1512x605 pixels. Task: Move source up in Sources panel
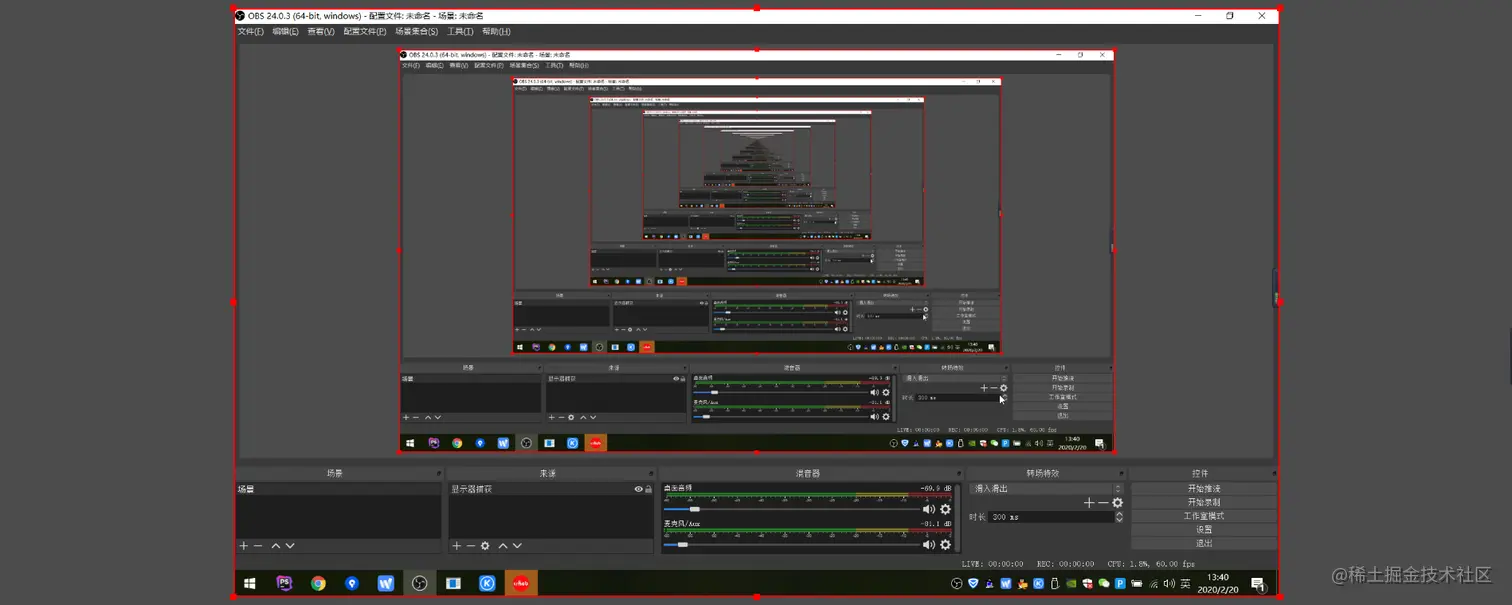tap(503, 546)
